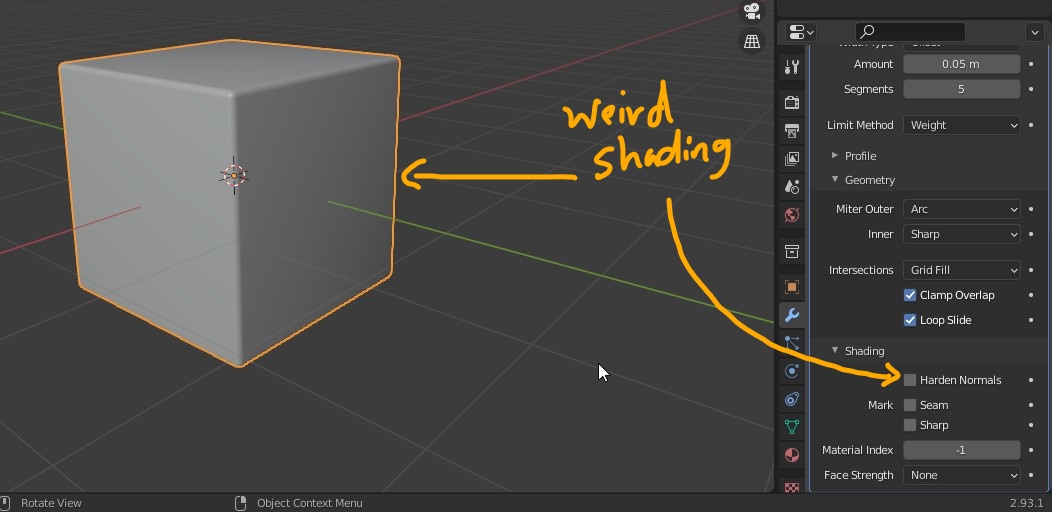Click animate dot beside Inner miter
The image size is (1052, 512).
click(1031, 234)
